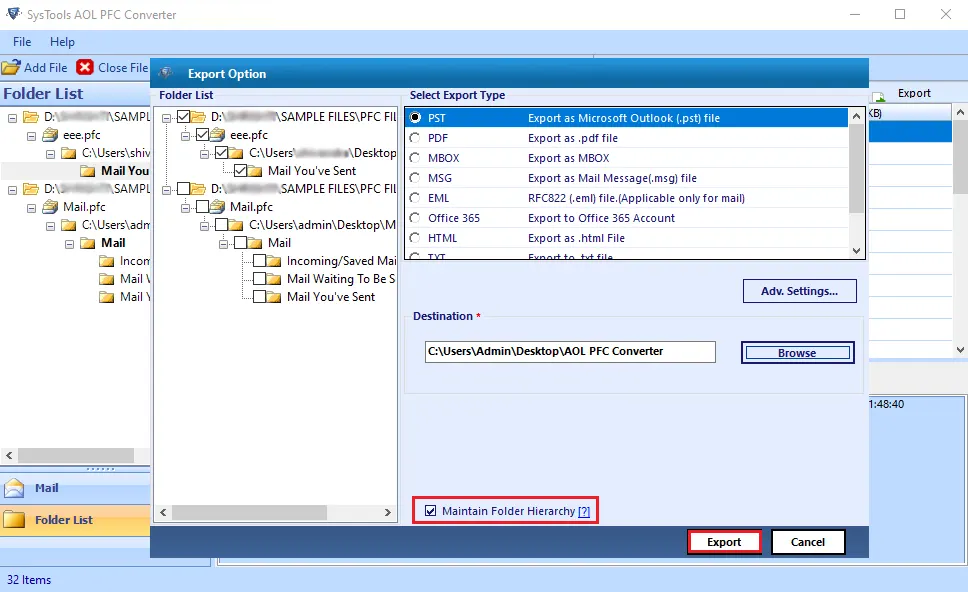Click C:\Users\adm folder icon in main Folder List
This screenshot has width=968, height=592.
(69, 225)
